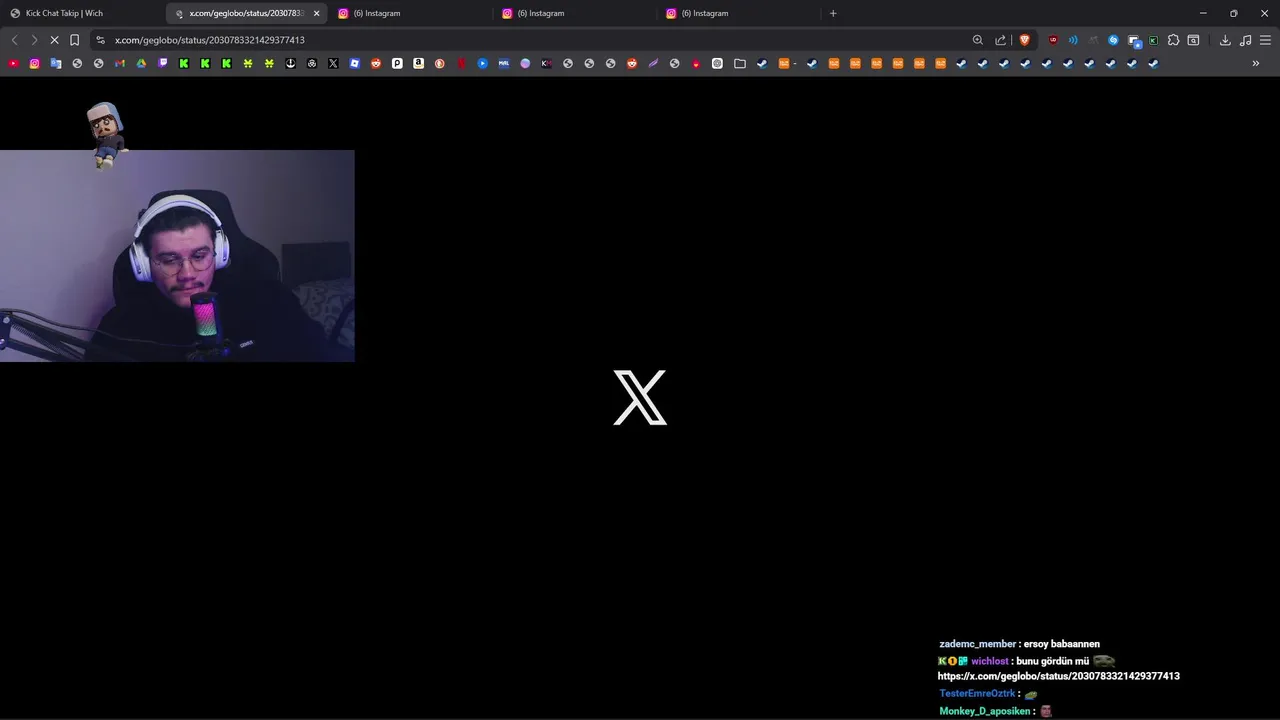Click the chat message "ersoy babaannen"
Screen dimensions: 1280x720
pyautogui.click(x=1061, y=644)
